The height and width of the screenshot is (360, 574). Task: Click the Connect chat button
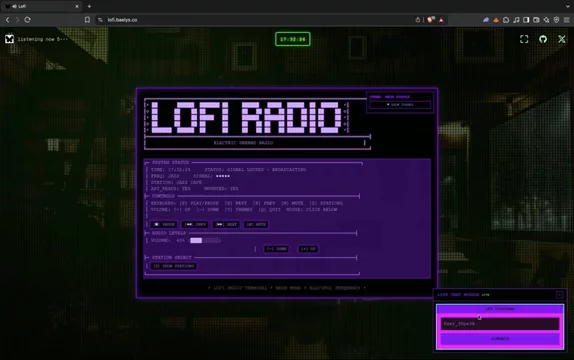500,339
